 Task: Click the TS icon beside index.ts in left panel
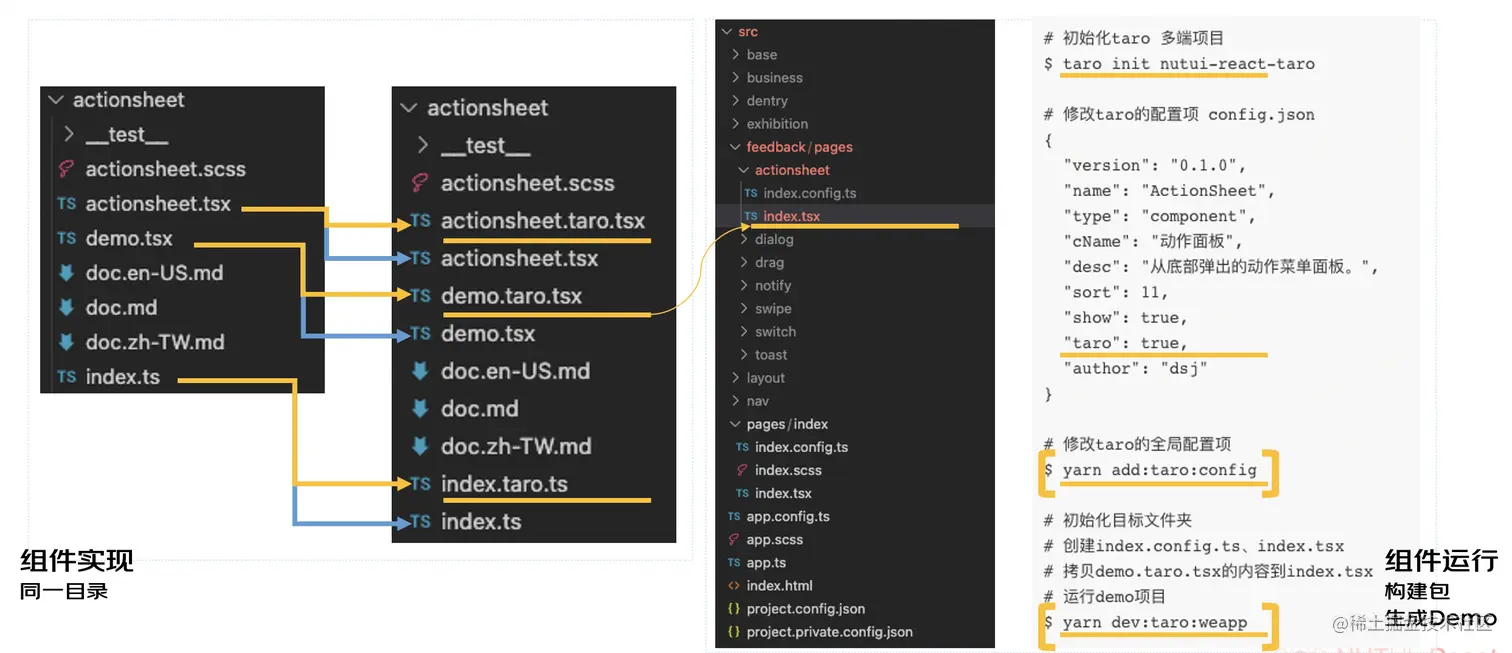[67, 377]
